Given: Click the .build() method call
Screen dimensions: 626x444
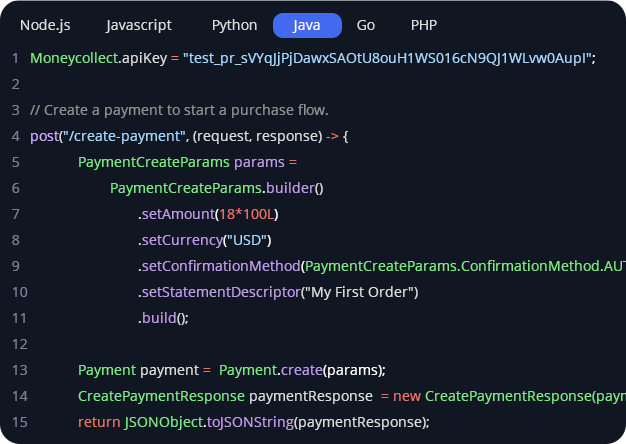Looking at the screenshot, I should click(x=163, y=318).
